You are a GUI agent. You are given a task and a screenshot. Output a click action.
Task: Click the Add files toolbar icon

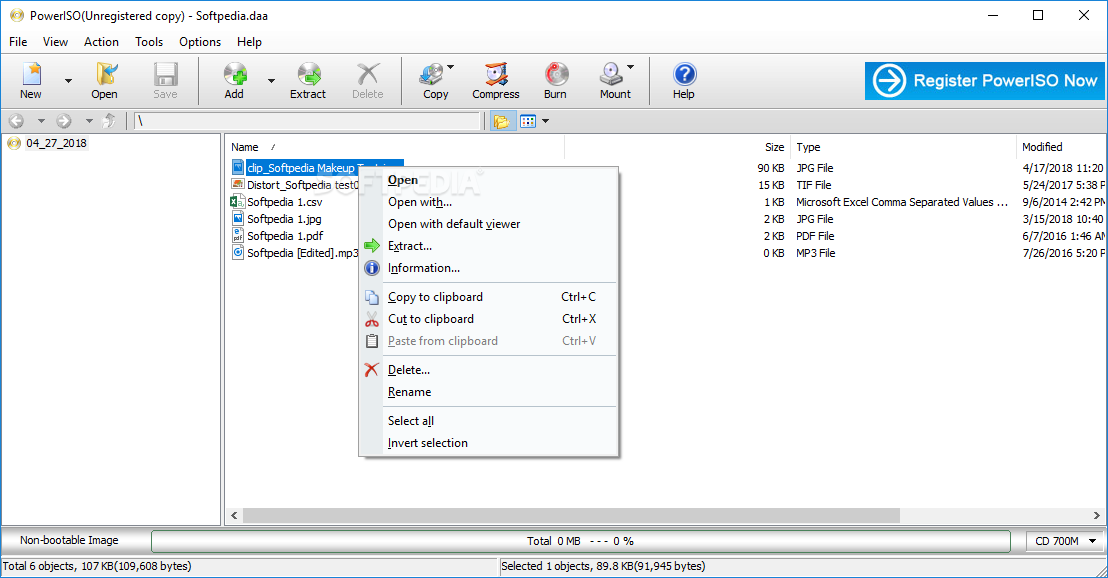(x=235, y=74)
